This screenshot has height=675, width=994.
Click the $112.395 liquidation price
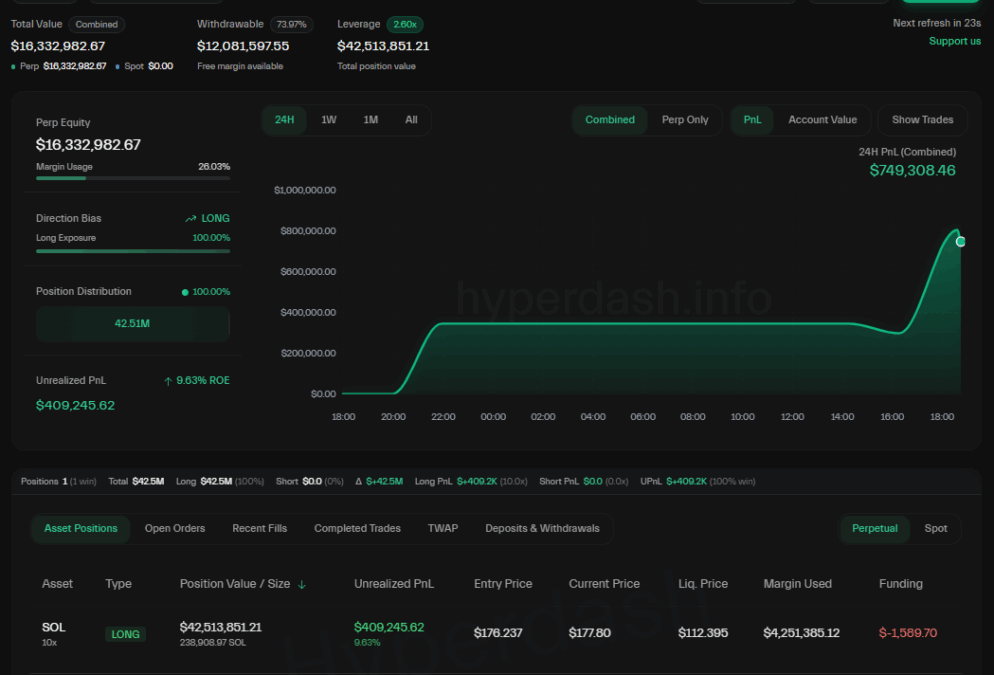click(703, 633)
